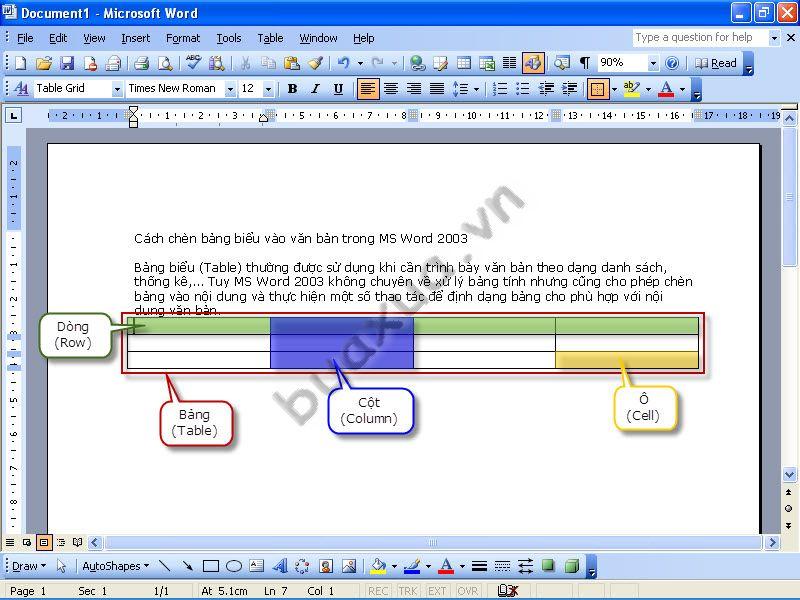Open Document Map

(x=562, y=63)
